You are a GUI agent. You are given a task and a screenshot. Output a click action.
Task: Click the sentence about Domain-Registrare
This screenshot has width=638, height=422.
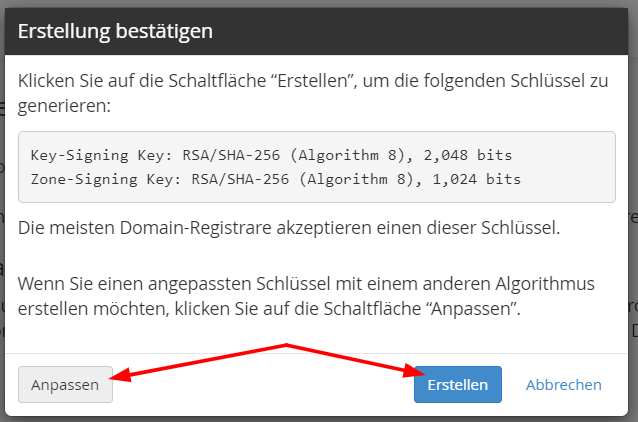[289, 227]
